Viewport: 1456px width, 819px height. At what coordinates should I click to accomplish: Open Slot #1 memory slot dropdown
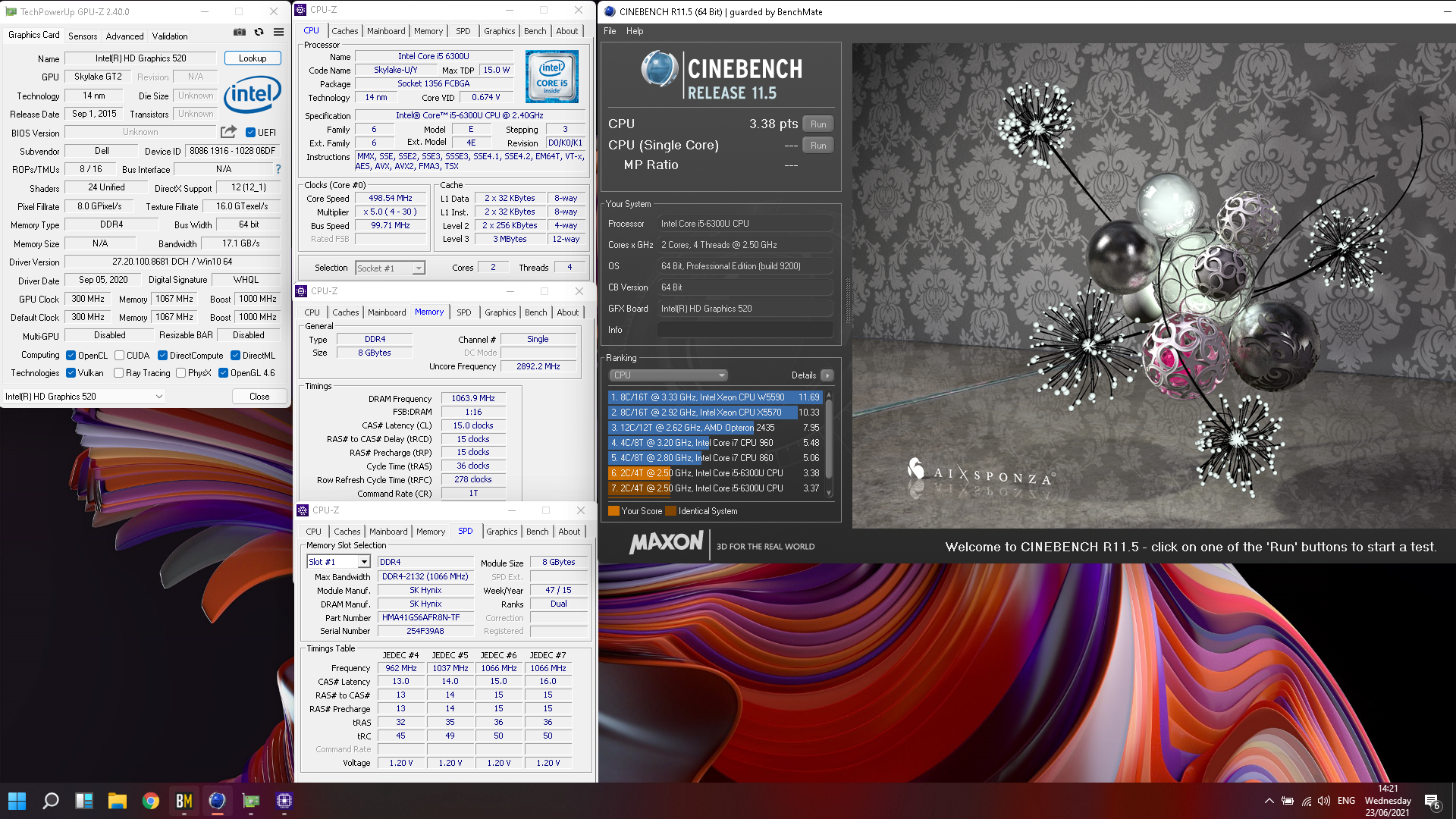338,562
